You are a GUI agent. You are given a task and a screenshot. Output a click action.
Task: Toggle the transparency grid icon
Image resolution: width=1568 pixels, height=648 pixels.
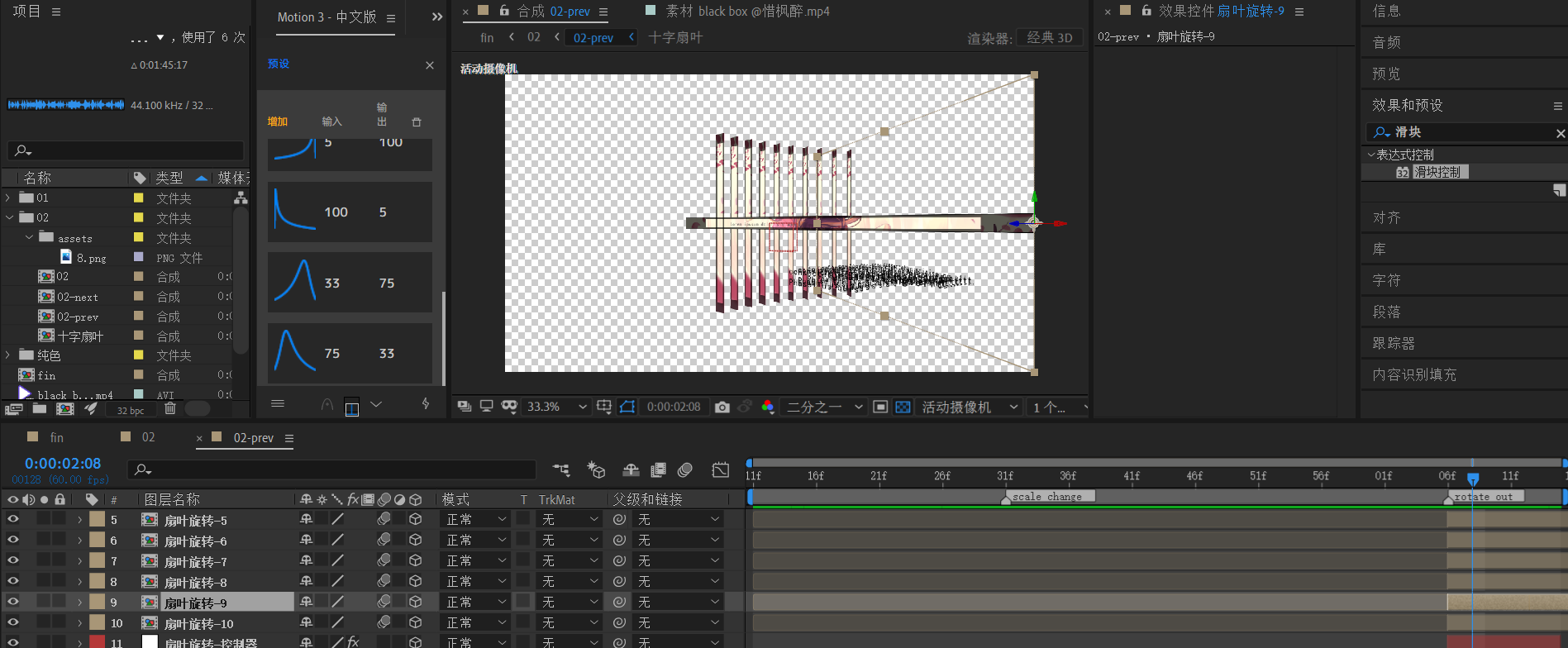(x=903, y=407)
